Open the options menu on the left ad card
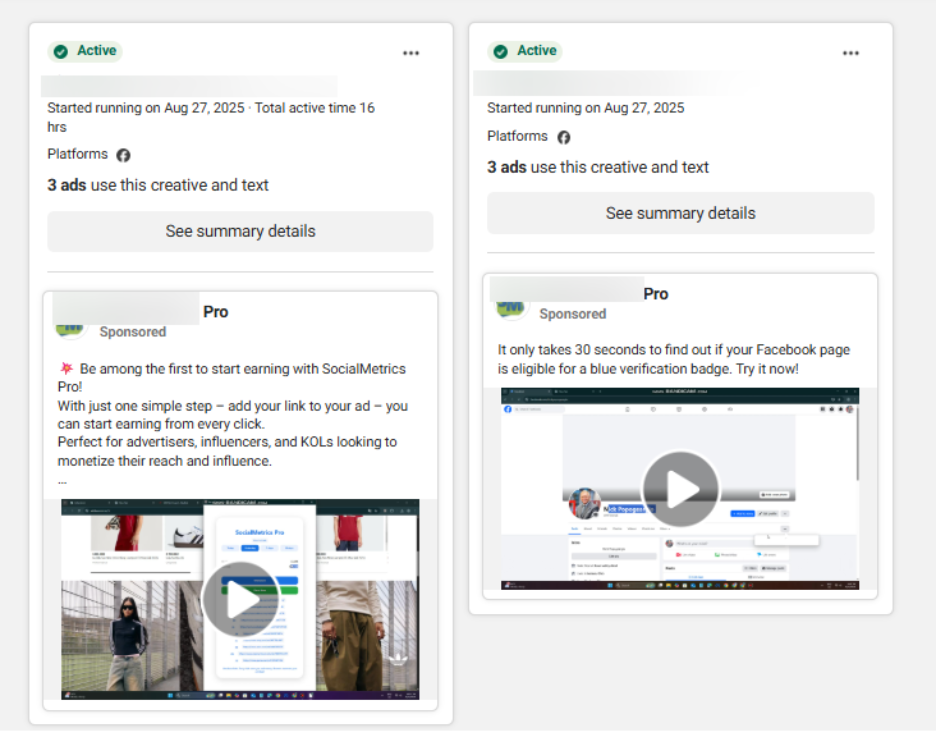 click(x=411, y=53)
